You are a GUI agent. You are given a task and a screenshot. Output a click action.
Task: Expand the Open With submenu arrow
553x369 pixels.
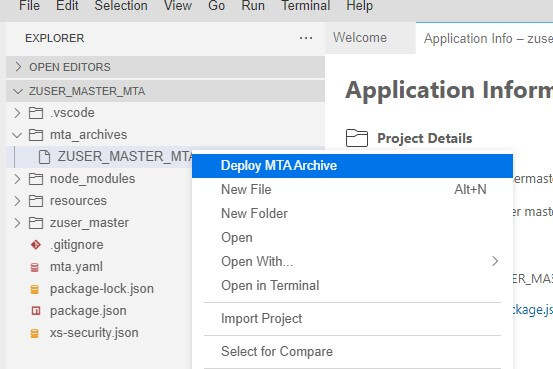point(495,261)
